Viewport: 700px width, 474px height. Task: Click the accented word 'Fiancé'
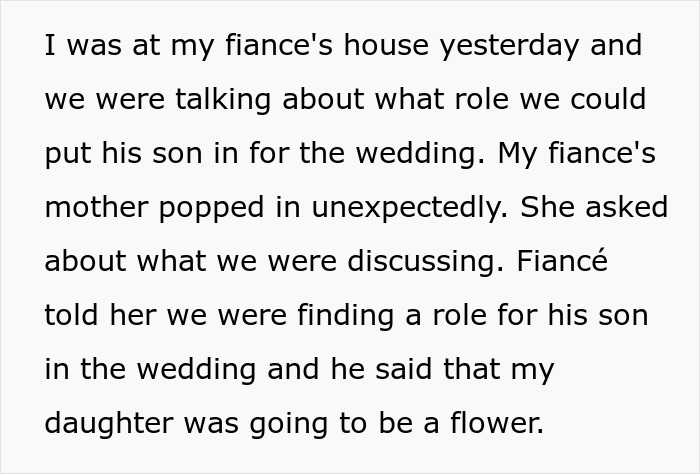562,260
